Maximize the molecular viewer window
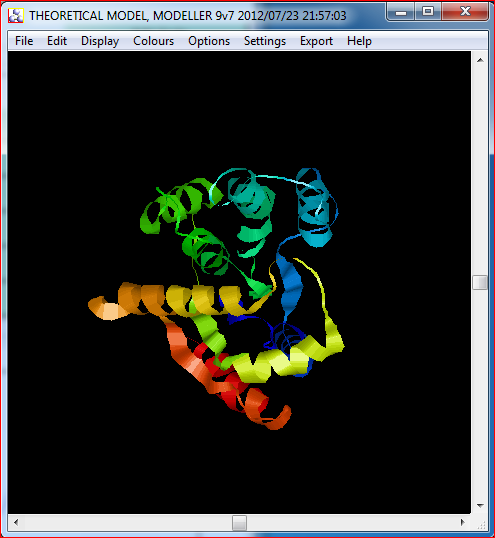The width and height of the screenshot is (495, 538). pyautogui.click(x=428, y=12)
